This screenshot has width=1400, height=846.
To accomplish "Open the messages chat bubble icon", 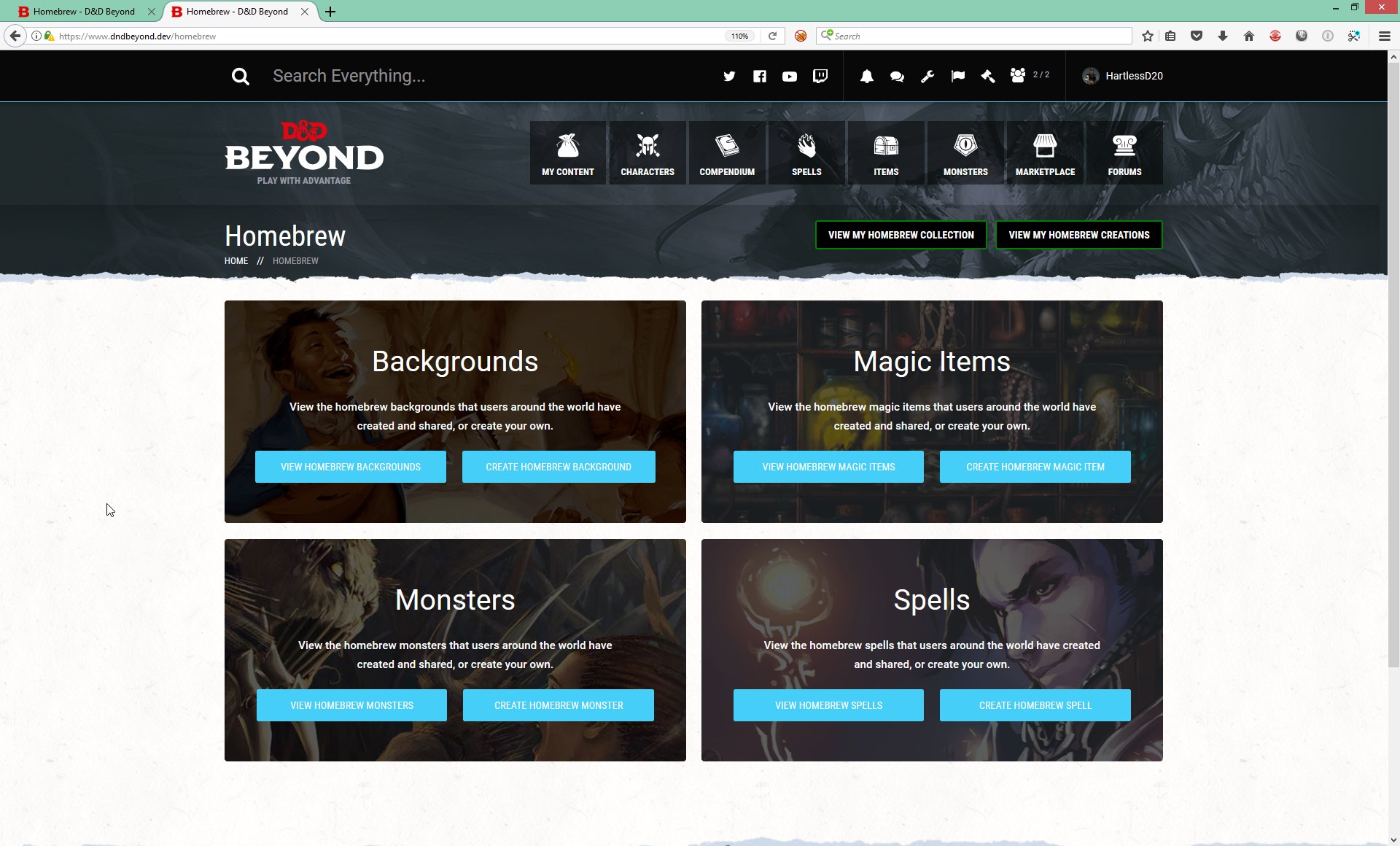I will point(897,76).
